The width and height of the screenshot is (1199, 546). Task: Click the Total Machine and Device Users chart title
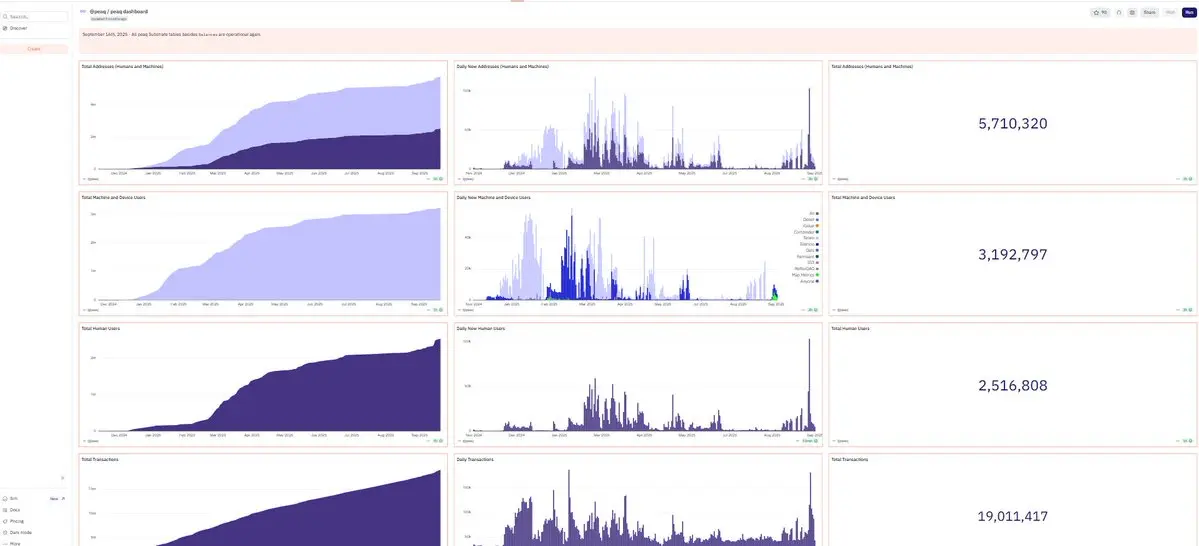[x=113, y=197]
